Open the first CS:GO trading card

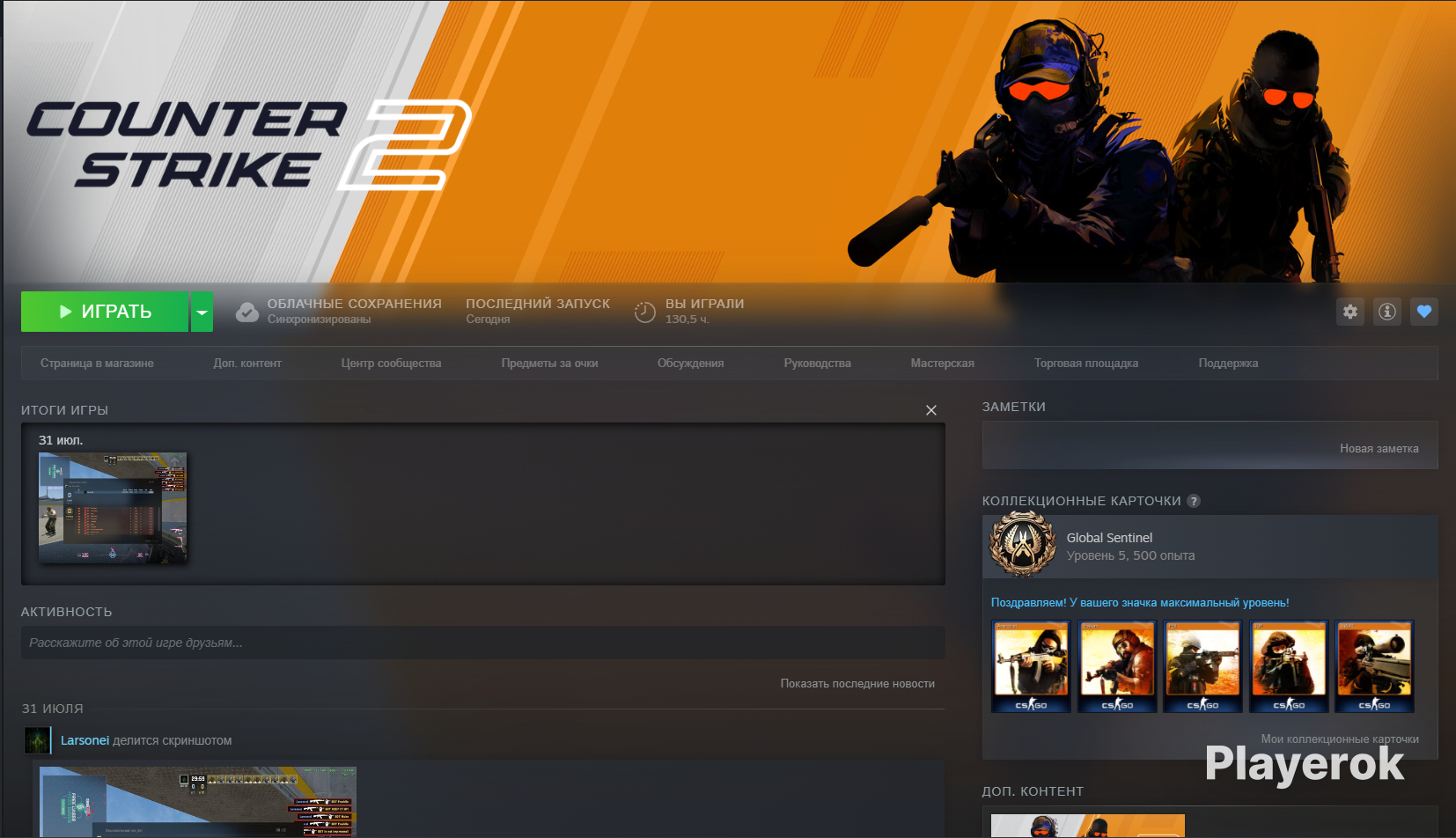tap(1032, 666)
